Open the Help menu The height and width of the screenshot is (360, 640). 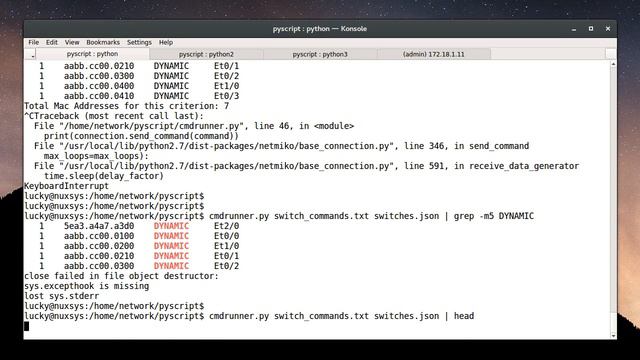click(166, 42)
